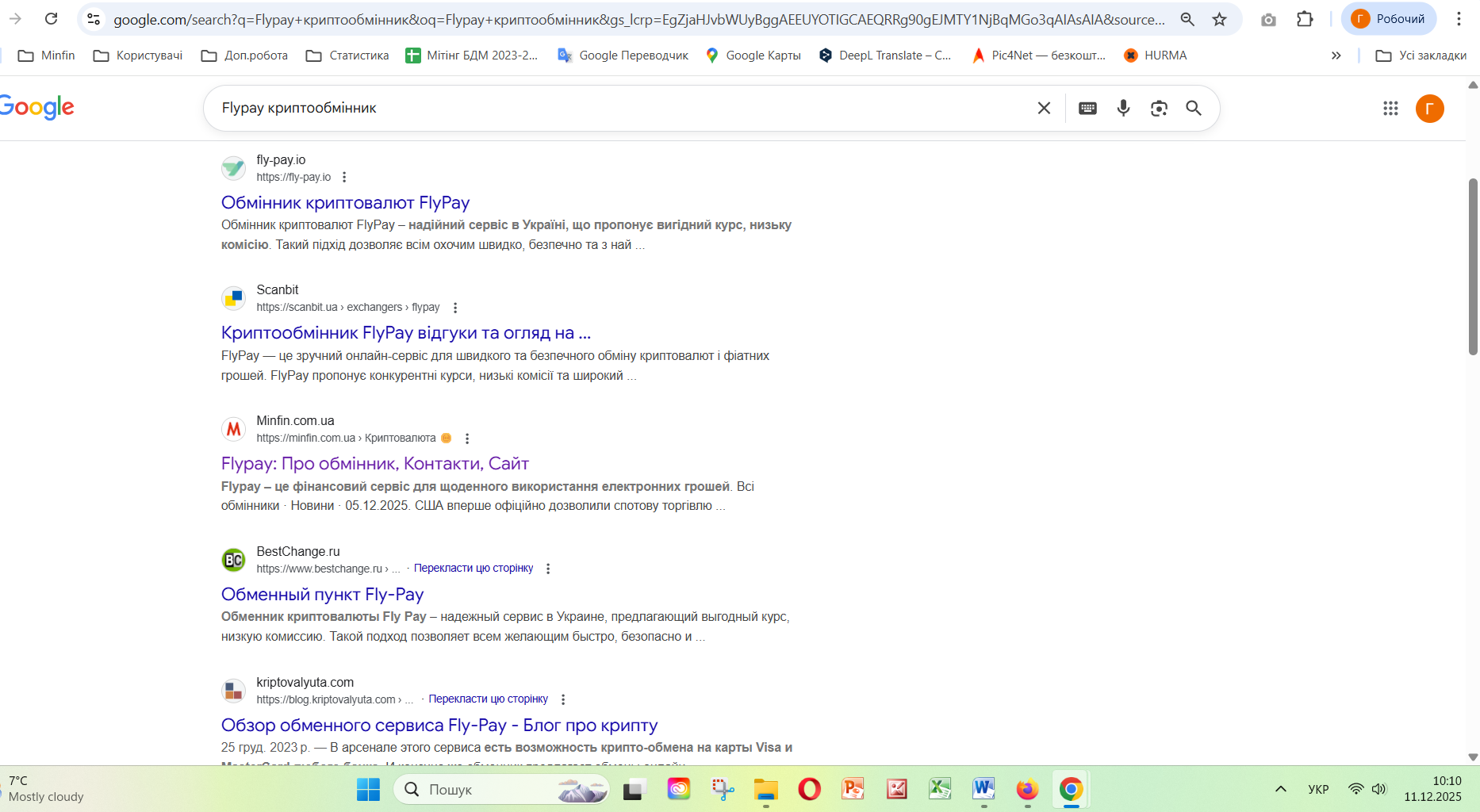The height and width of the screenshot is (812, 1480).
Task: Open the Extensions puzzle icon
Action: click(x=1305, y=19)
